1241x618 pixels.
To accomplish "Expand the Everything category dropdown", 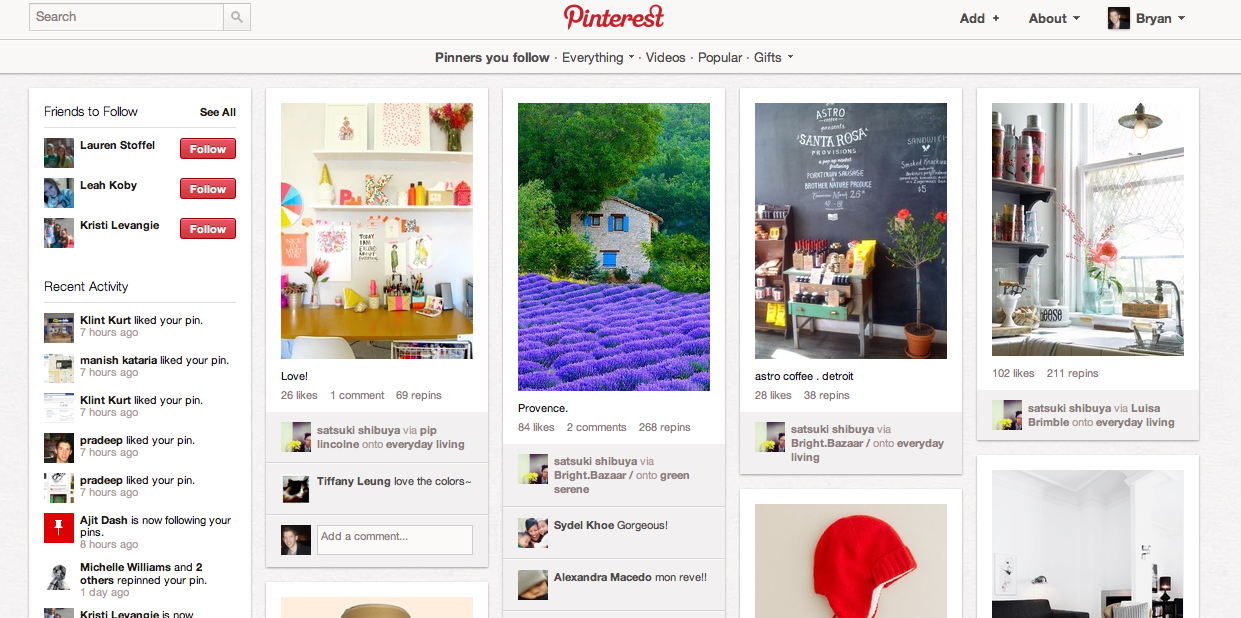I will (x=598, y=57).
